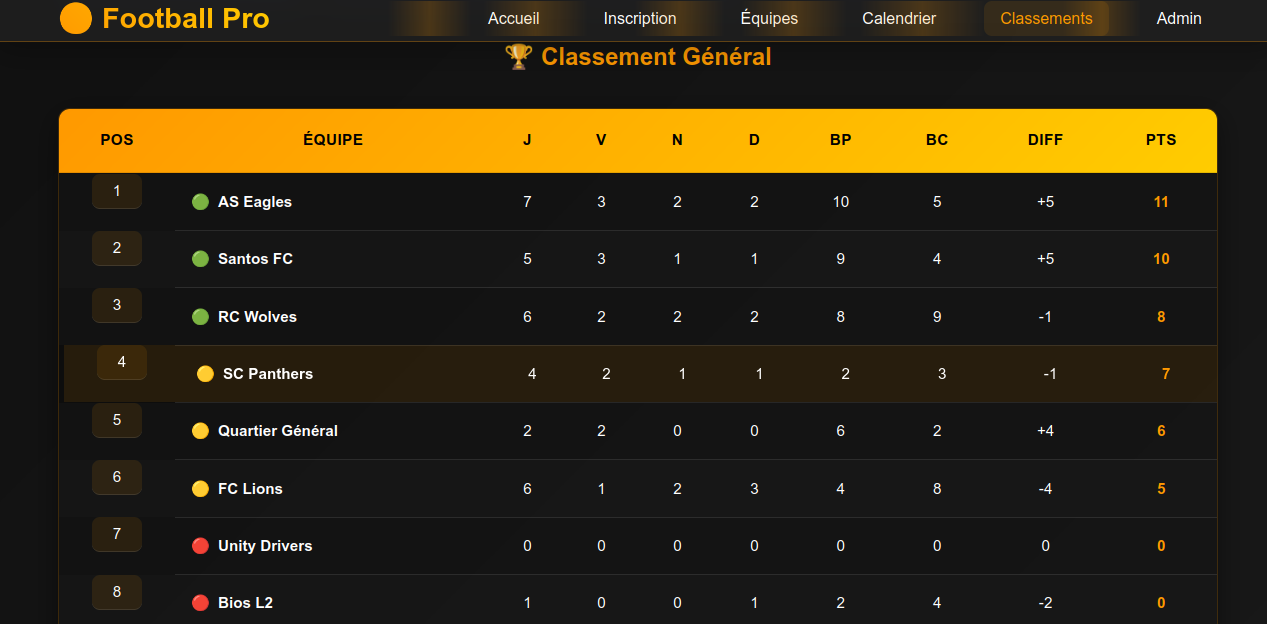Click the orange Football Pro logo circle
This screenshot has height=624, width=1267.
coord(76,18)
